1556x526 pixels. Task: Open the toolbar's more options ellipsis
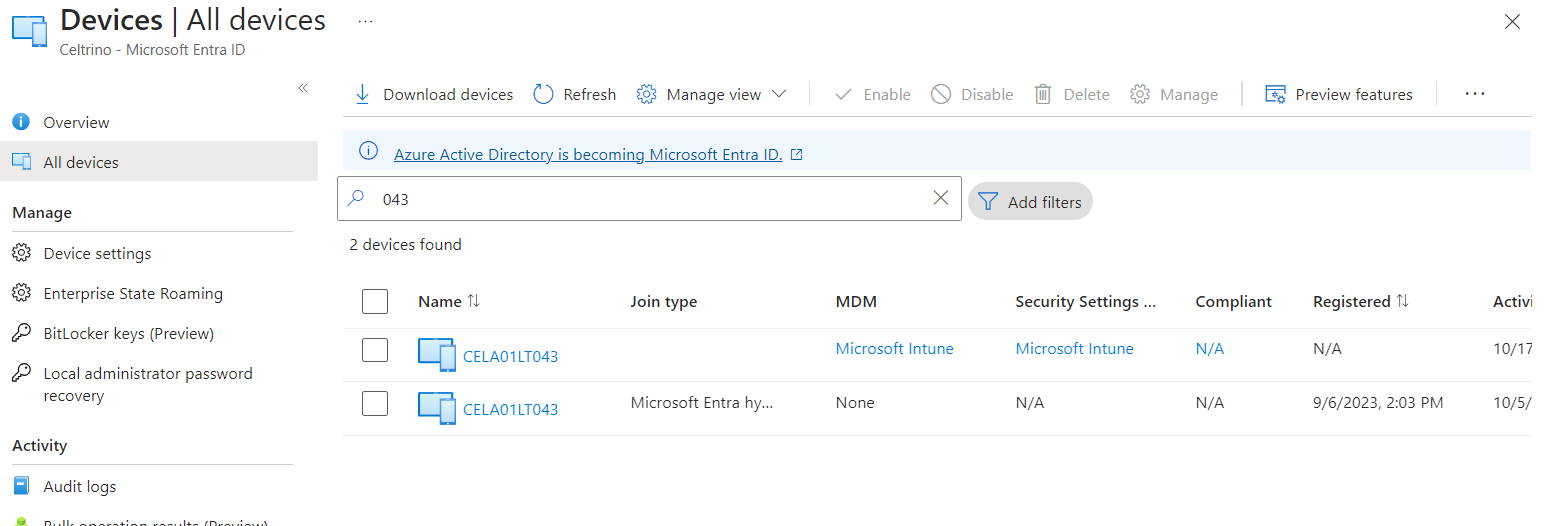point(1475,94)
